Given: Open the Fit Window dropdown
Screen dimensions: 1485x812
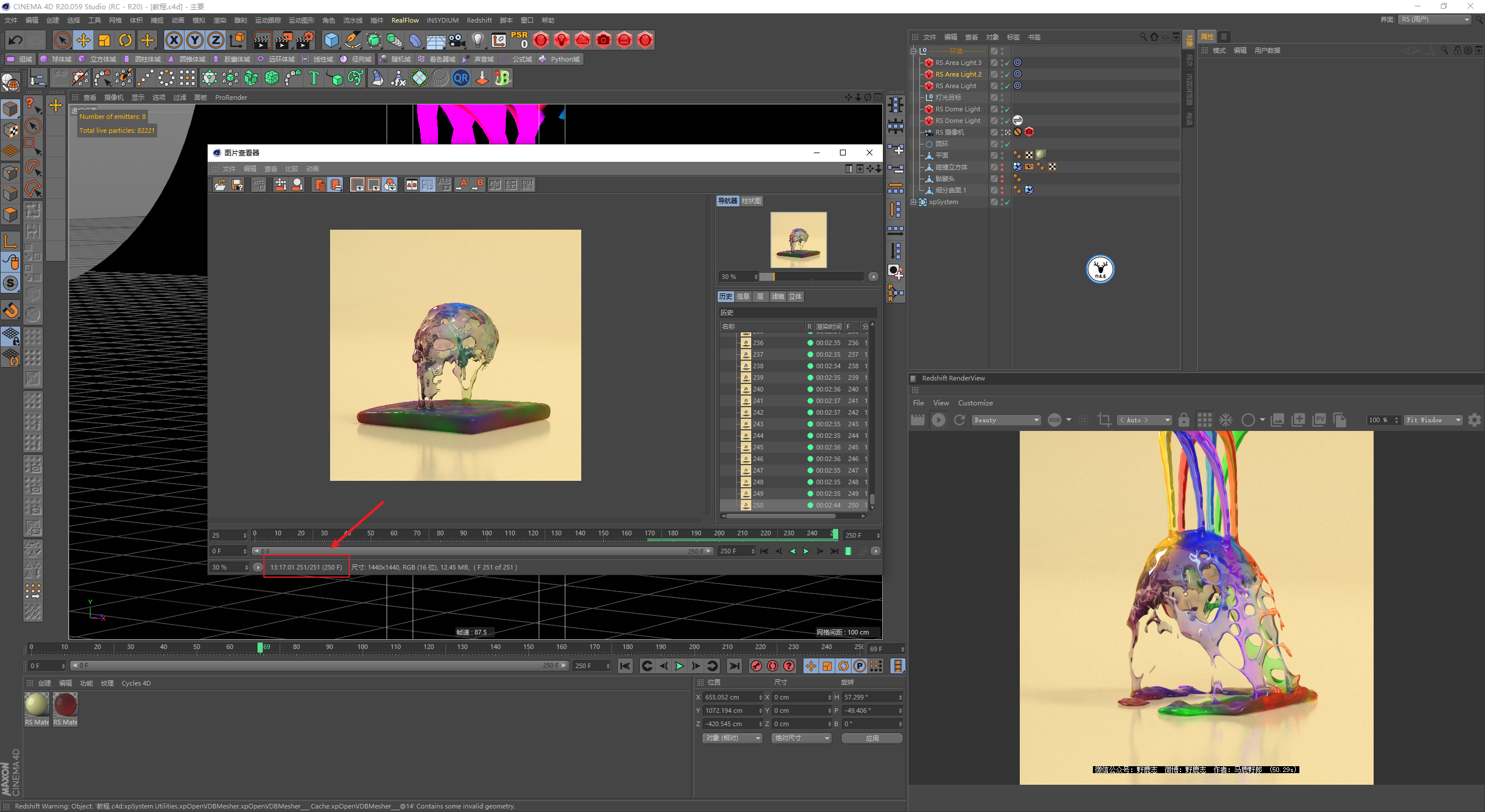Looking at the screenshot, I should (1433, 420).
